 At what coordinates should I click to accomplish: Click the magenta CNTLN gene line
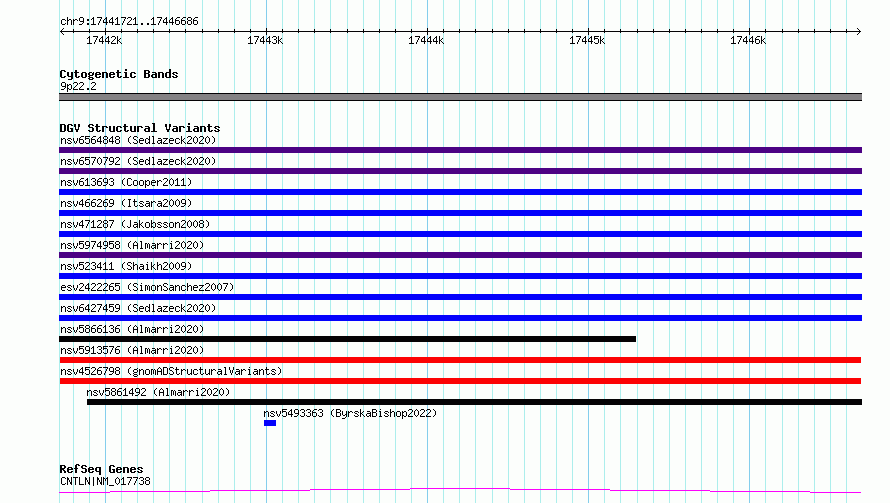pyautogui.click(x=460, y=491)
